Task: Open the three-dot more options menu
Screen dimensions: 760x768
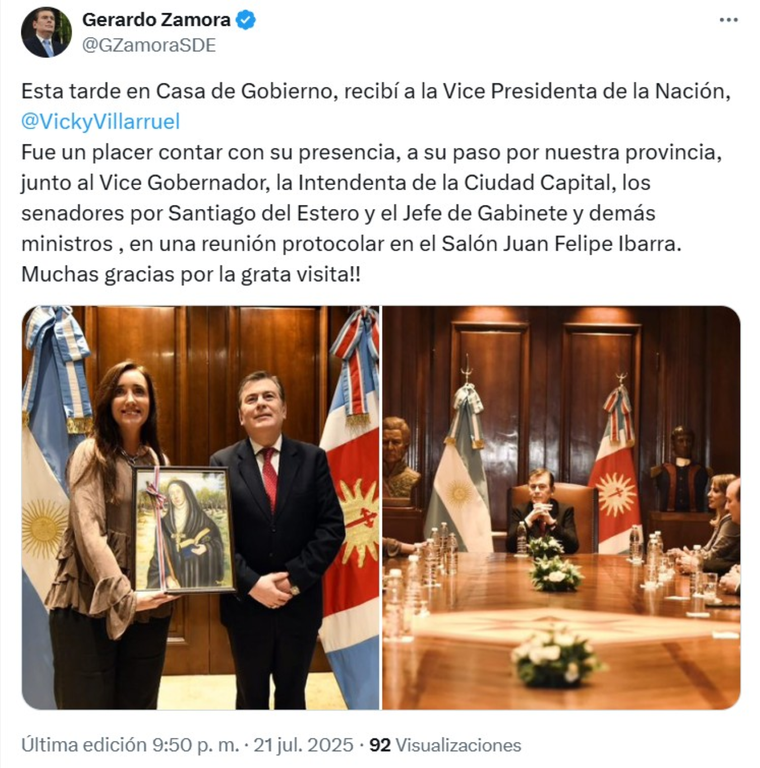Action: coord(728,20)
